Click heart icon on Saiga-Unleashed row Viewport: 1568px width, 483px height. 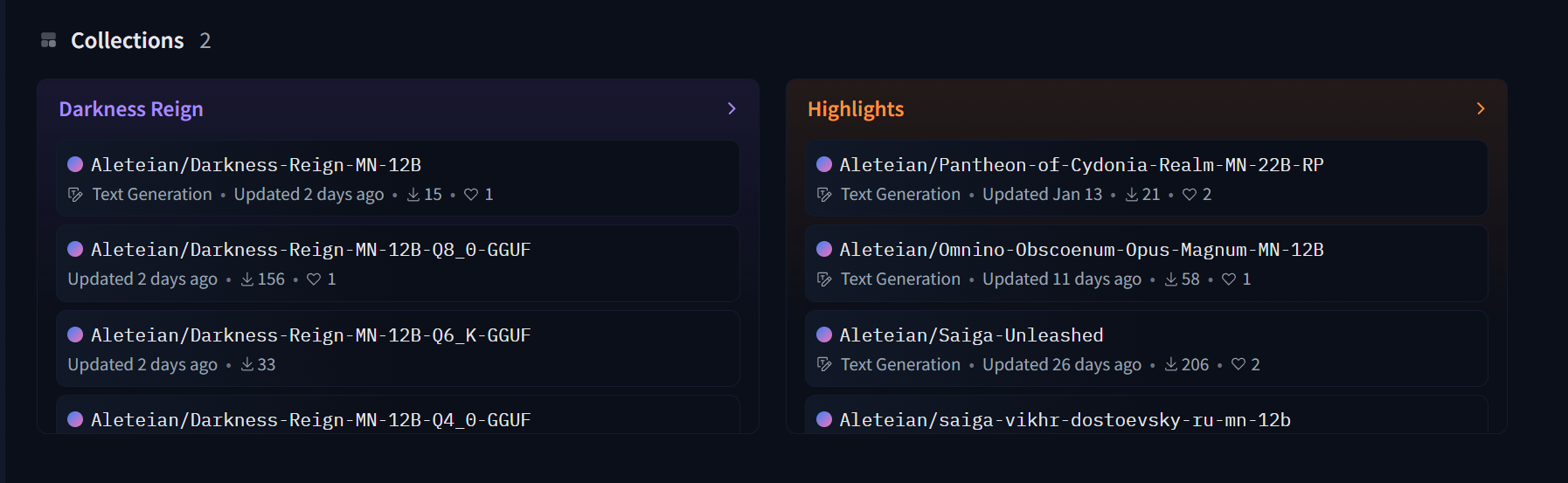pyautogui.click(x=1238, y=364)
